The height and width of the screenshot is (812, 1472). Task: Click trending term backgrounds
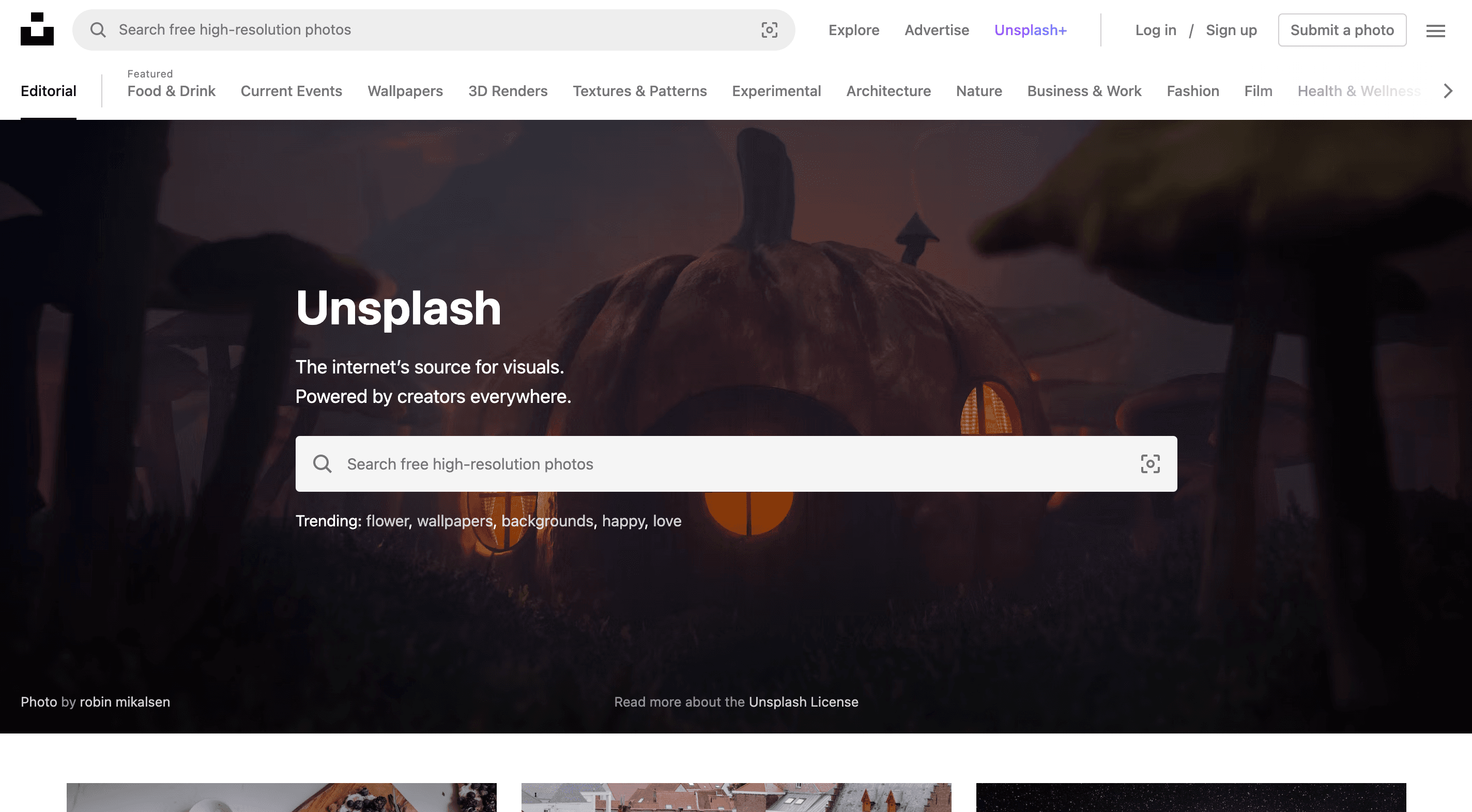547,521
